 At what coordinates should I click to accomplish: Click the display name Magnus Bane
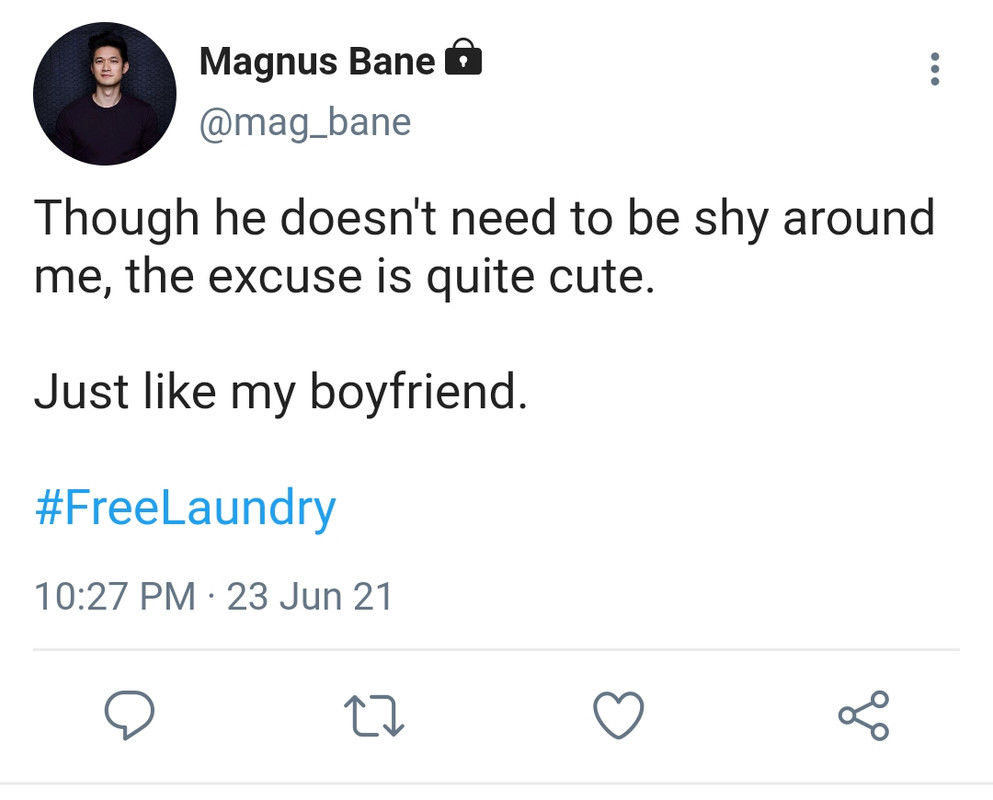pos(317,62)
